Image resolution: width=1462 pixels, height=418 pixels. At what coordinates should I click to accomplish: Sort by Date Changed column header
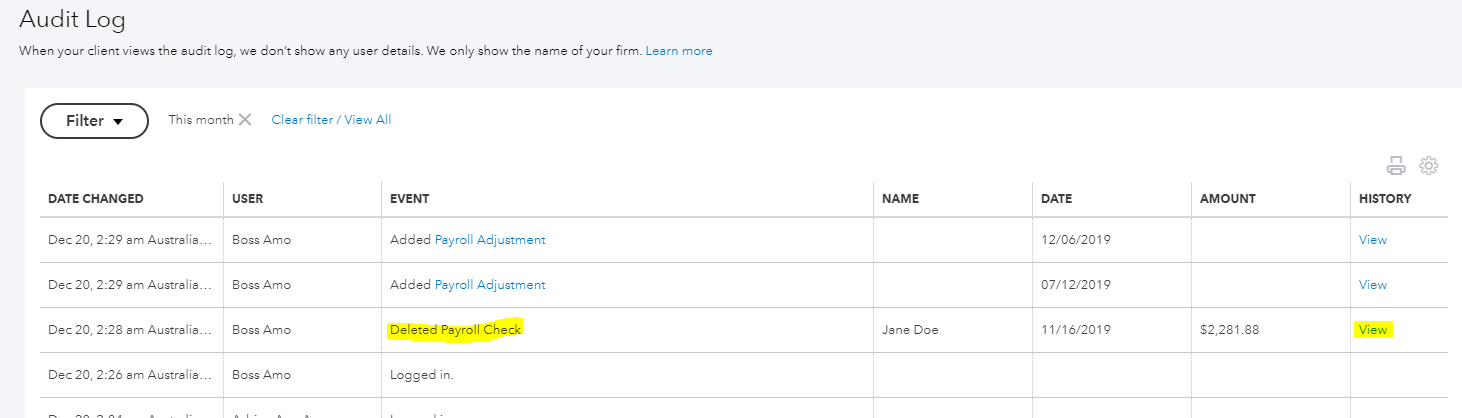click(96, 199)
